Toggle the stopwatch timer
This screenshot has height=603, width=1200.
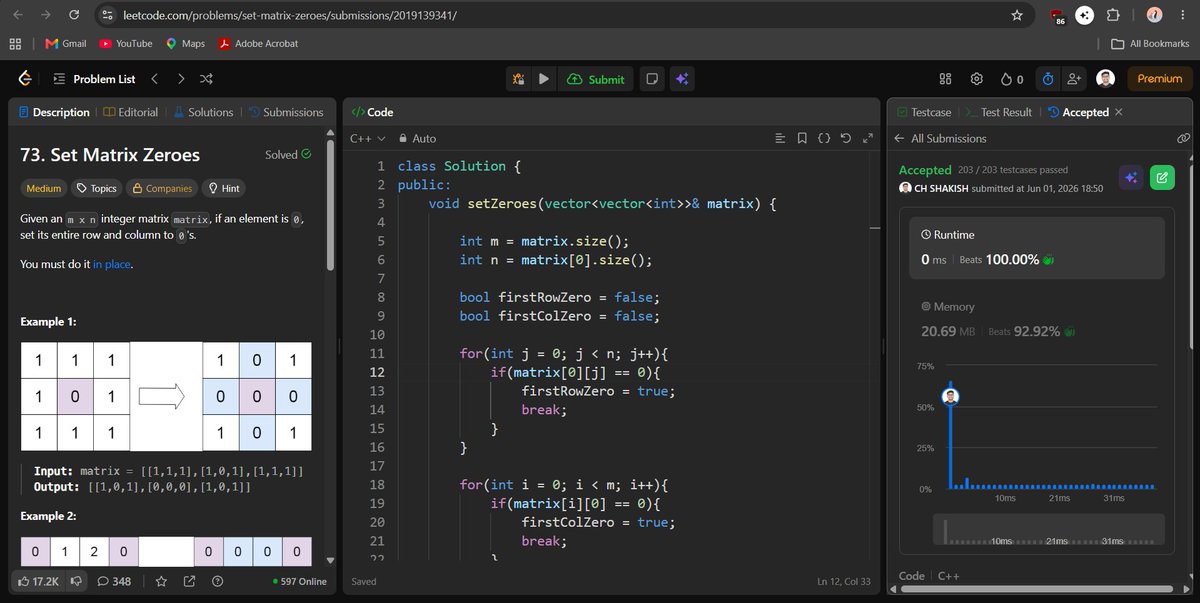coord(1047,79)
